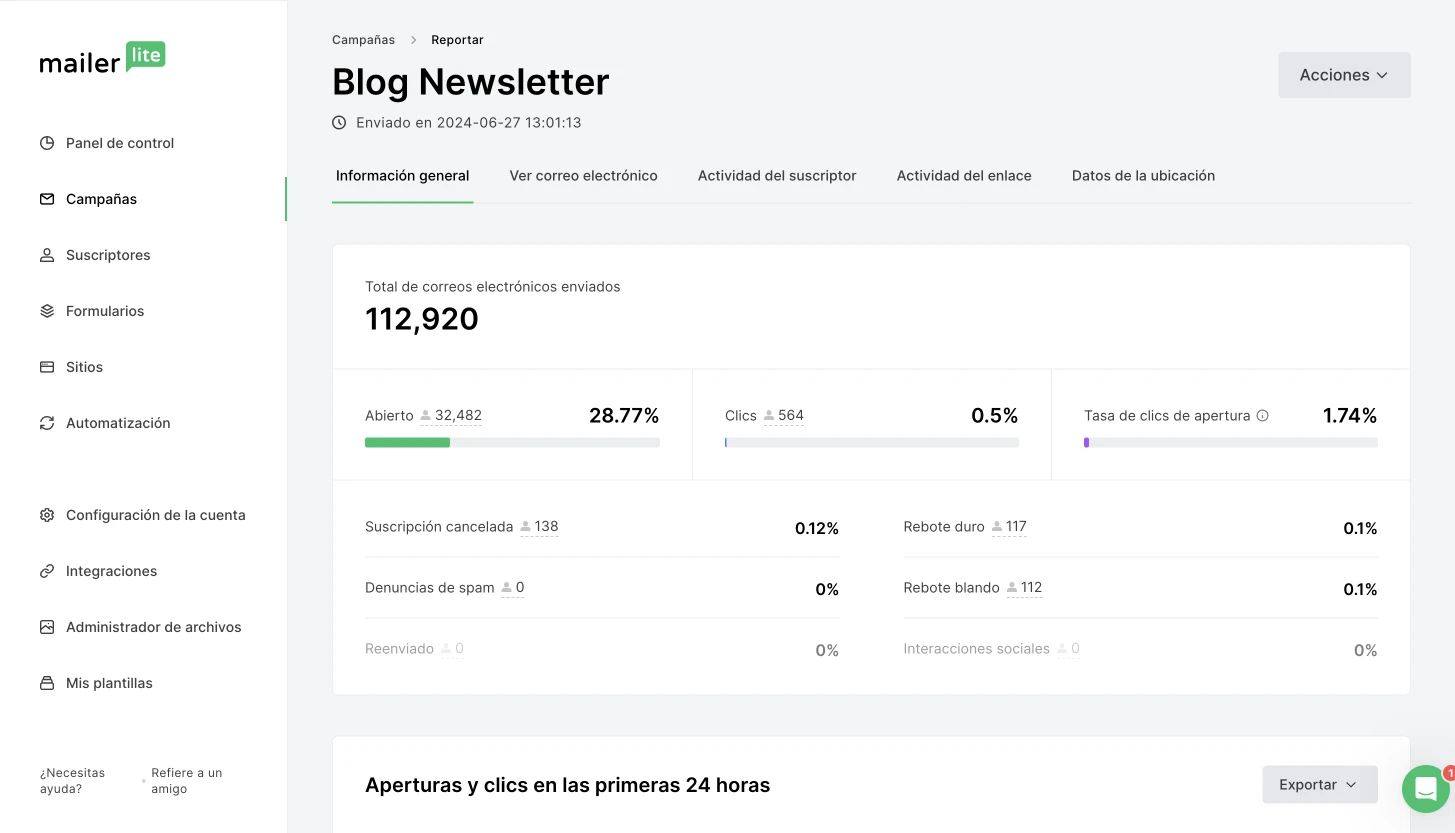Open the ¿Necesitas ayuda? link
The width and height of the screenshot is (1455, 833).
[72, 781]
